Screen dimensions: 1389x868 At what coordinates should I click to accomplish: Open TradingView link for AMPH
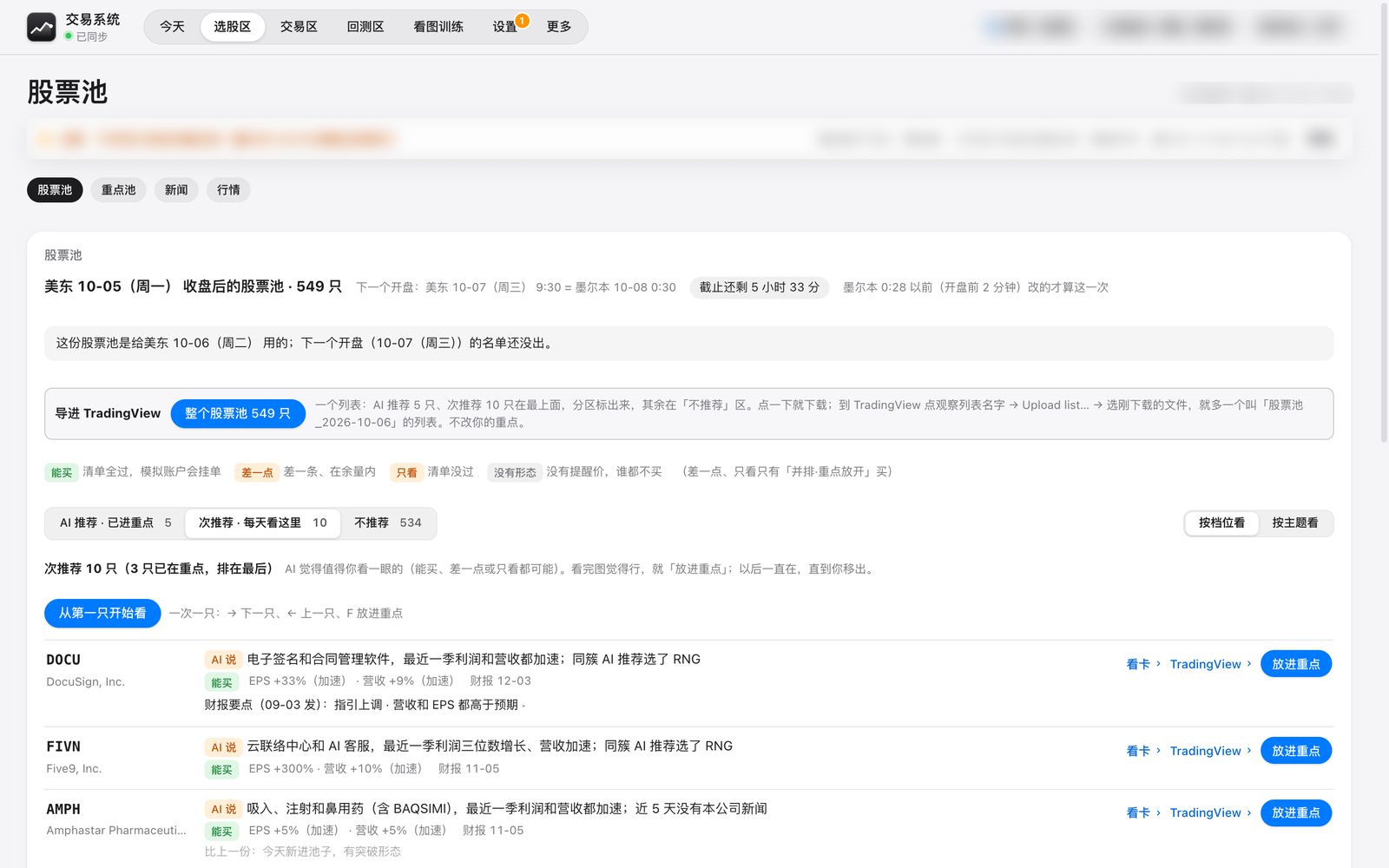click(x=1210, y=812)
